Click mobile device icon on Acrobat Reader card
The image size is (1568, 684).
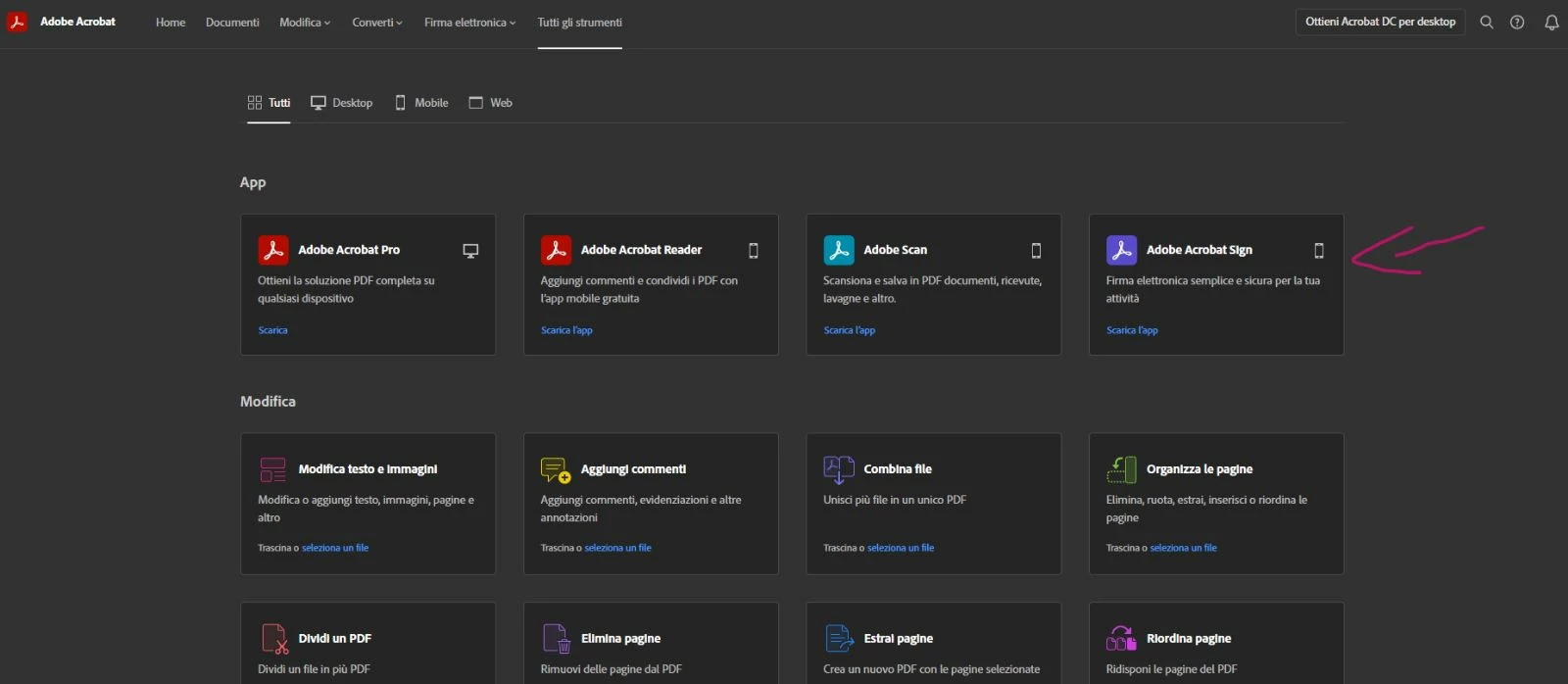coord(754,251)
